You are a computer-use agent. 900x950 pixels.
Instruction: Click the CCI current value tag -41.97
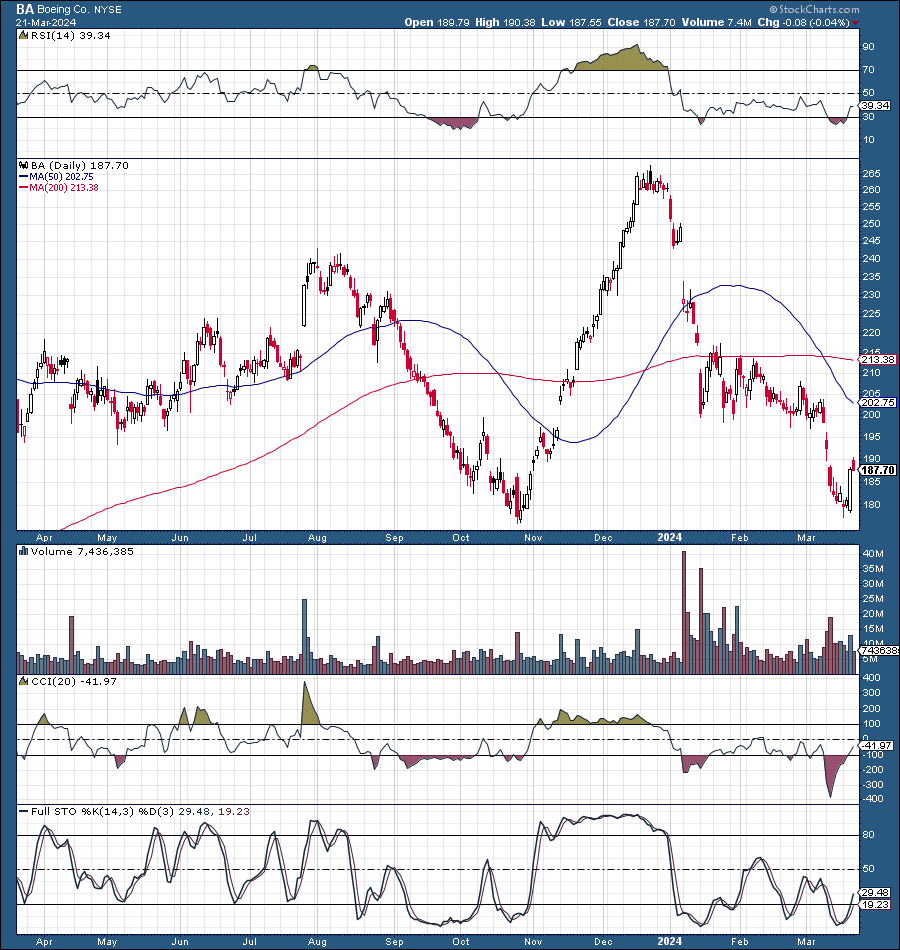(876, 745)
